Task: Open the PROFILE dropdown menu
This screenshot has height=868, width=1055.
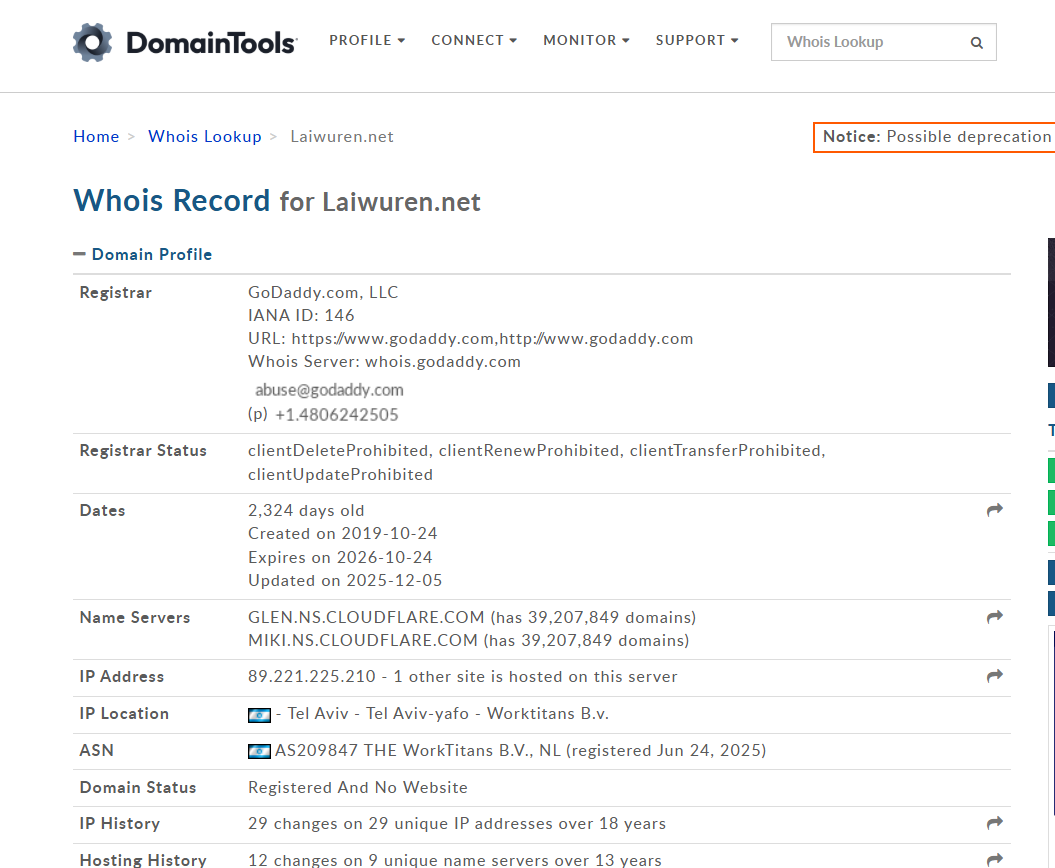Action: (x=367, y=40)
